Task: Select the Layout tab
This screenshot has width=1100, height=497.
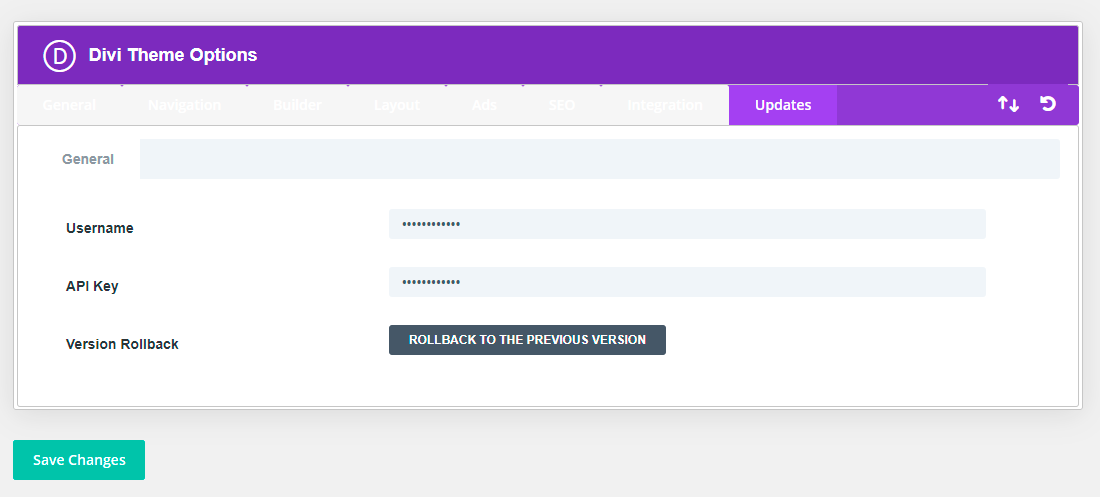Action: 396,105
